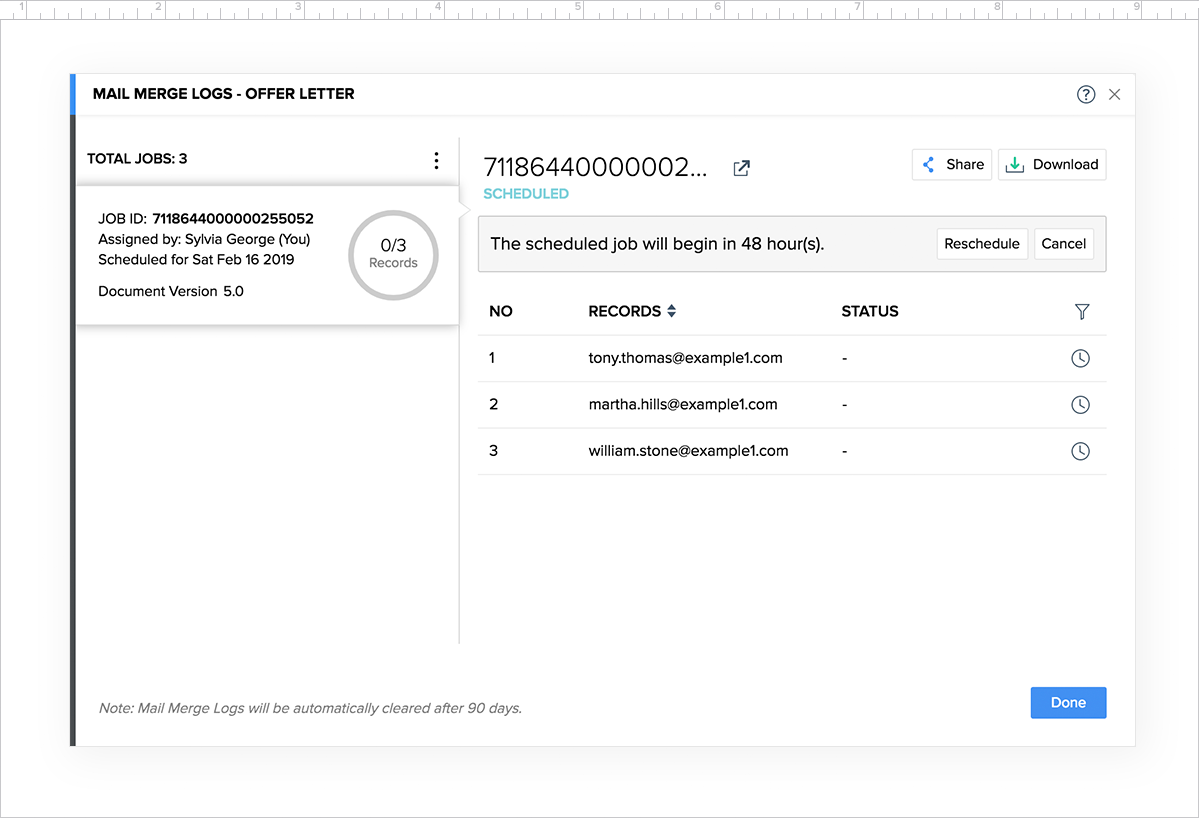Click the 90 days note text
The width and height of the screenshot is (1199, 818).
click(310, 708)
